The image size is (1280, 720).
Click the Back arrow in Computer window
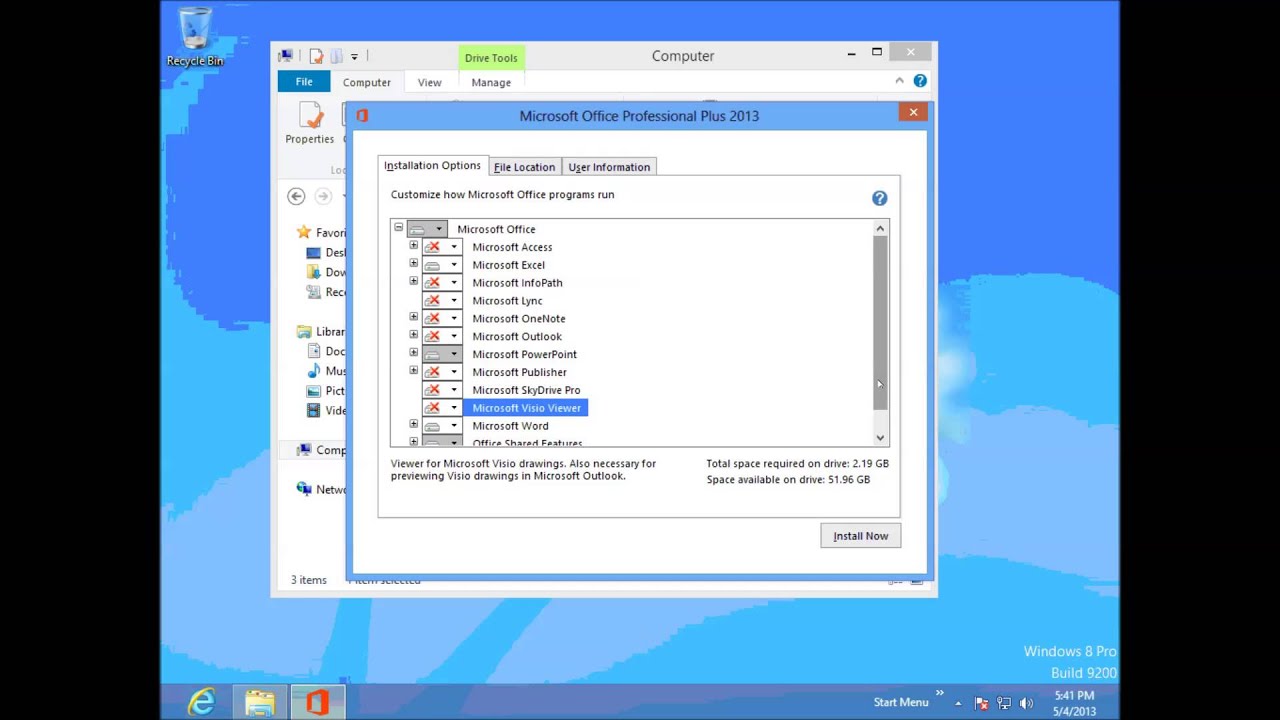pos(296,197)
